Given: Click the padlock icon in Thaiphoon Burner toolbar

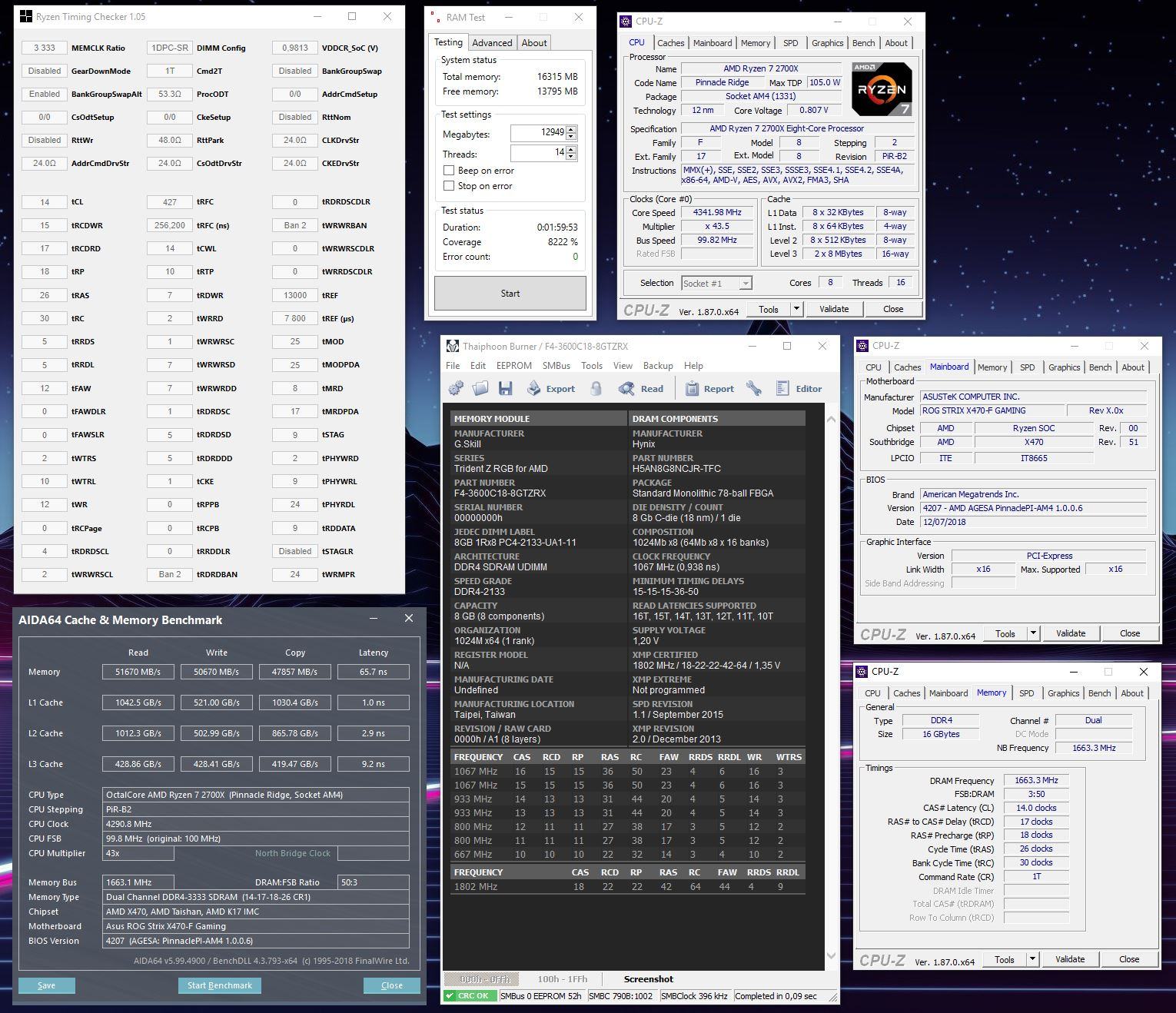Looking at the screenshot, I should [596, 388].
